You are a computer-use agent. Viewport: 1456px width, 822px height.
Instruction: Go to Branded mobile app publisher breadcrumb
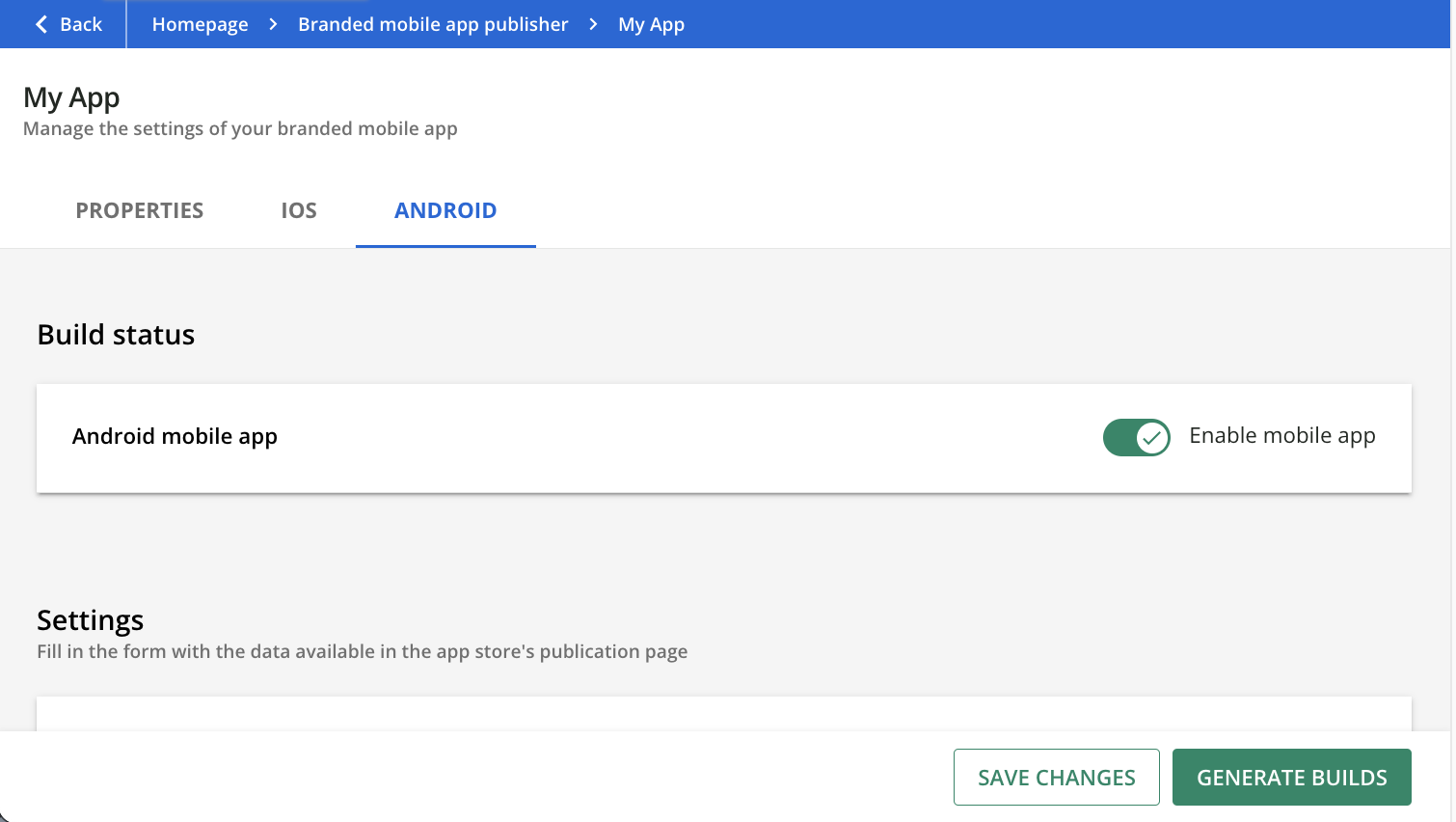[433, 24]
